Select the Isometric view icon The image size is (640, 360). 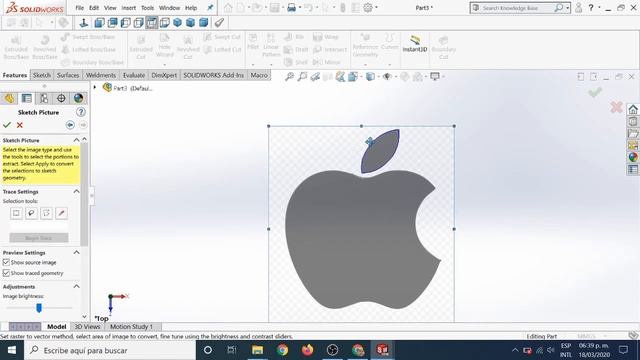click(178, 23)
